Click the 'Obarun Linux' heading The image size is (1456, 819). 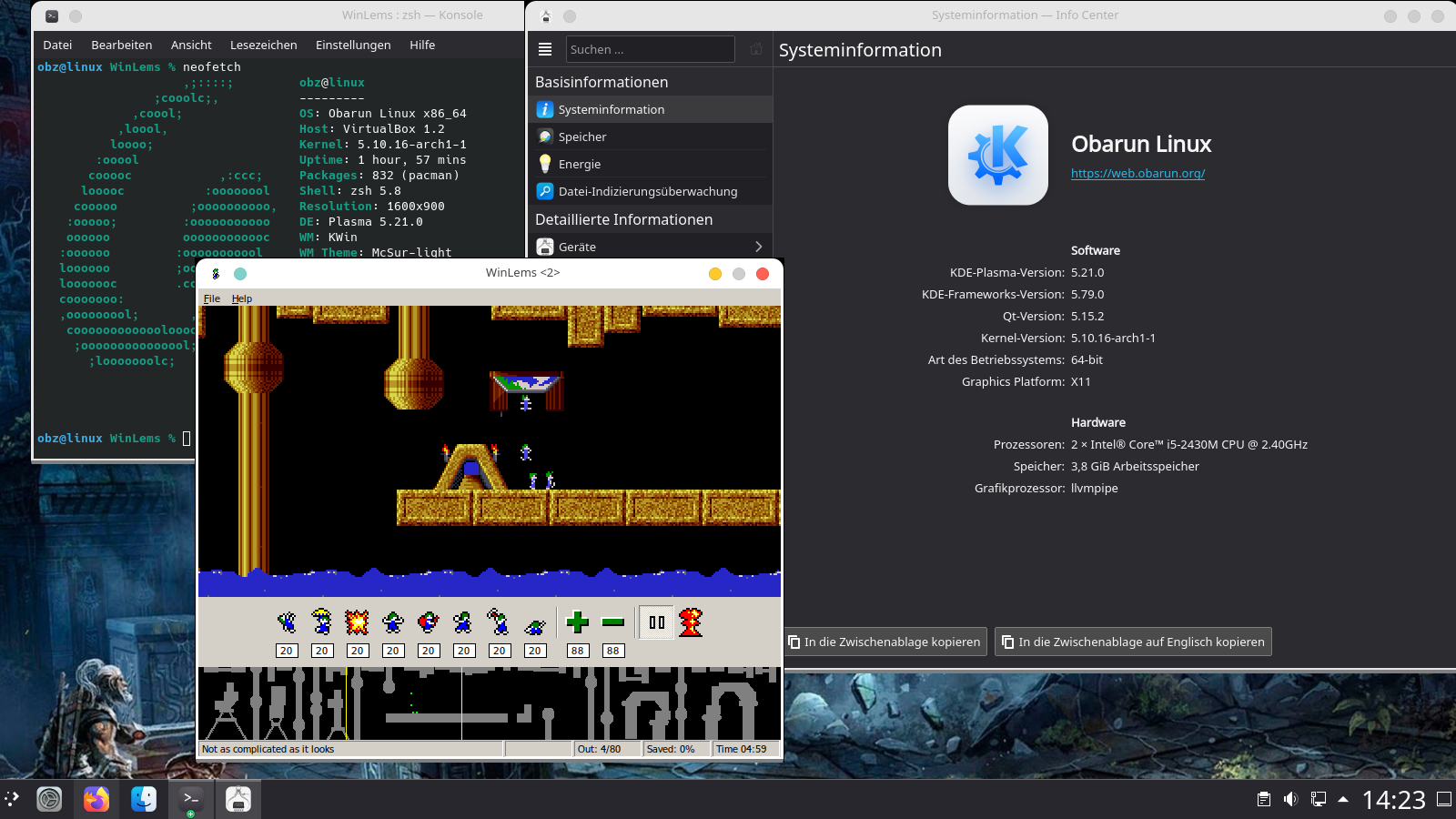coord(1141,144)
